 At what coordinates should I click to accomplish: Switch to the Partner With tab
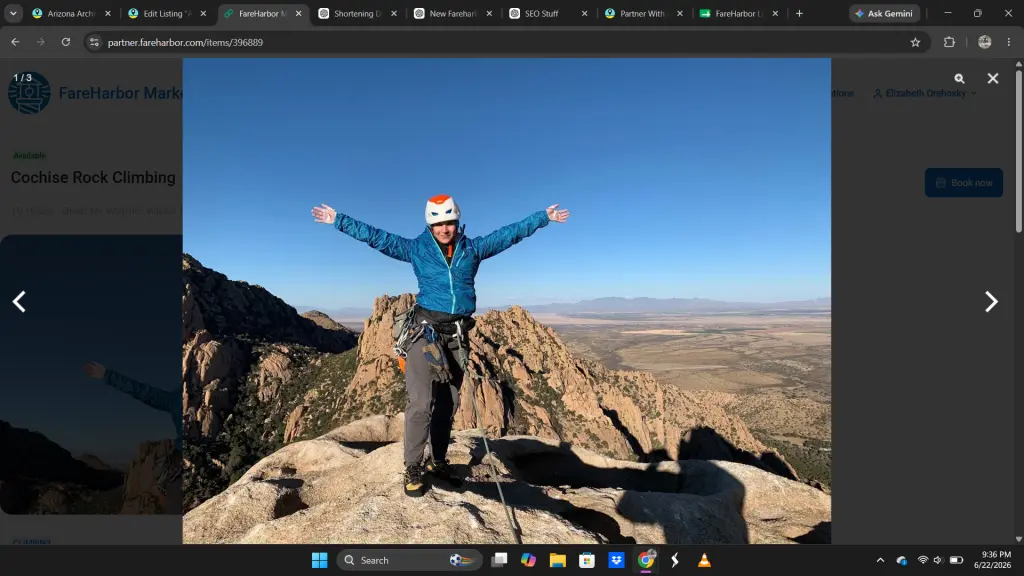coord(643,13)
